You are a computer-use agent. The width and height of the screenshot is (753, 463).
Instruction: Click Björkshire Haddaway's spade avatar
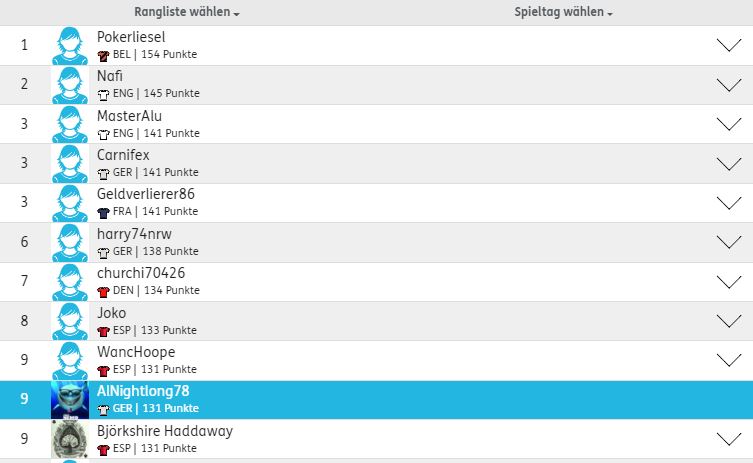[70, 440]
